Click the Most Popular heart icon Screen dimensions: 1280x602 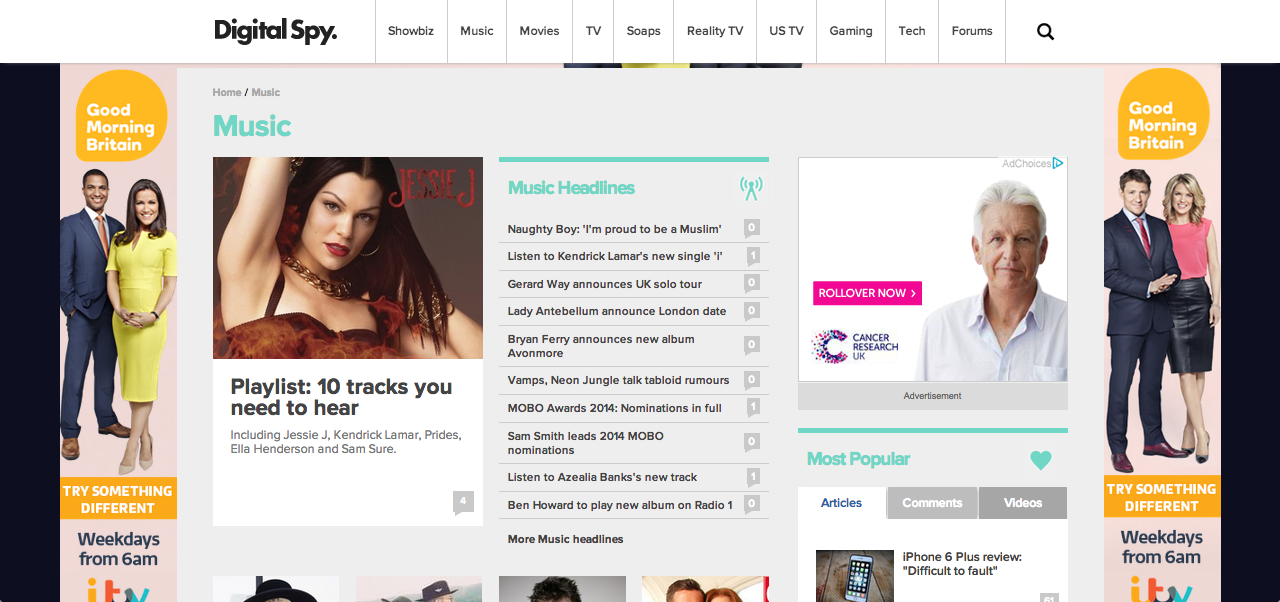tap(1041, 460)
